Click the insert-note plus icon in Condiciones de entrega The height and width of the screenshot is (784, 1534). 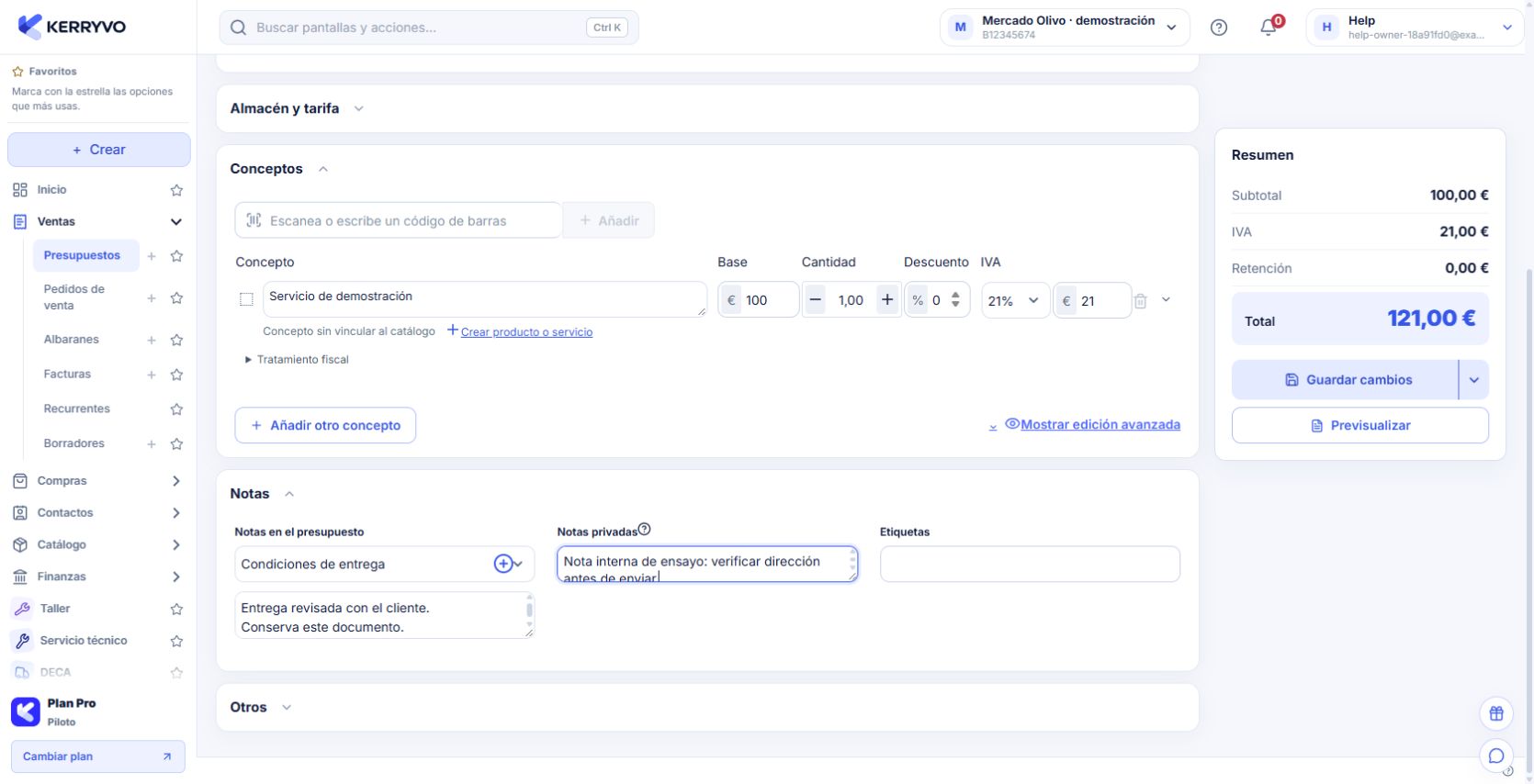[503, 564]
